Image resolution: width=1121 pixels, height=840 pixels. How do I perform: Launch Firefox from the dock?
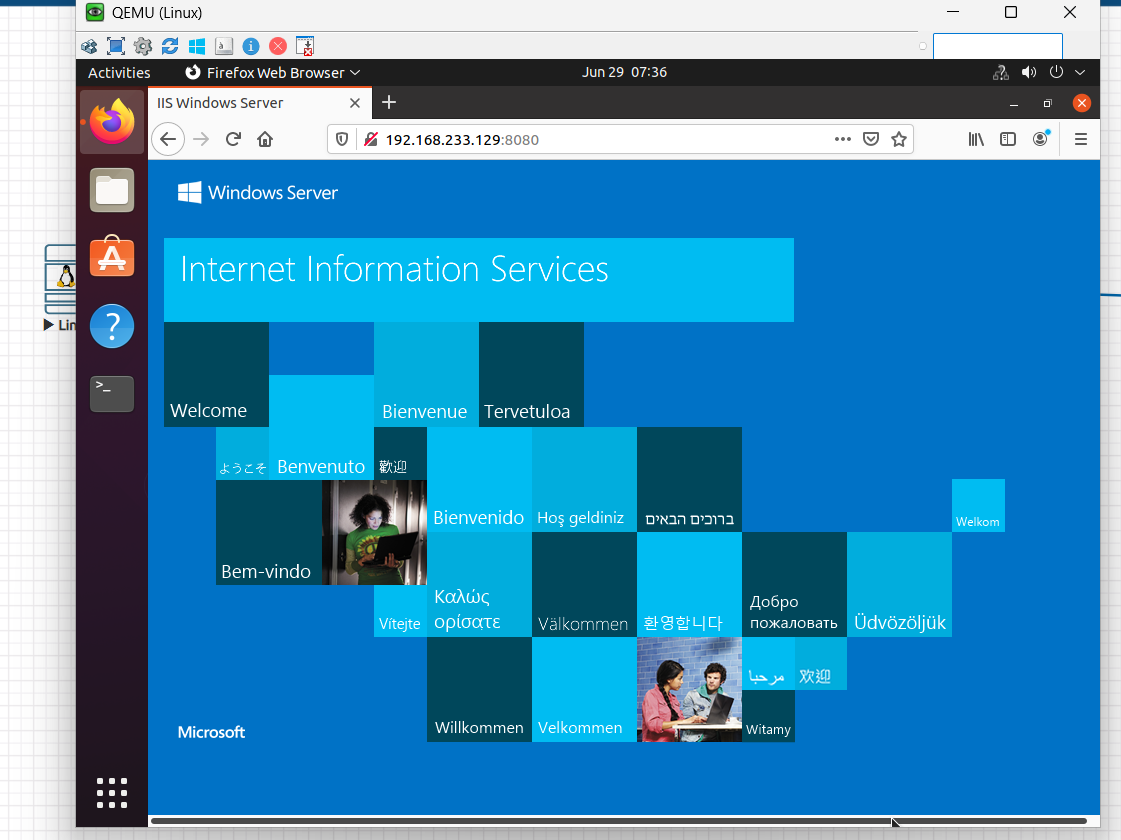112,122
